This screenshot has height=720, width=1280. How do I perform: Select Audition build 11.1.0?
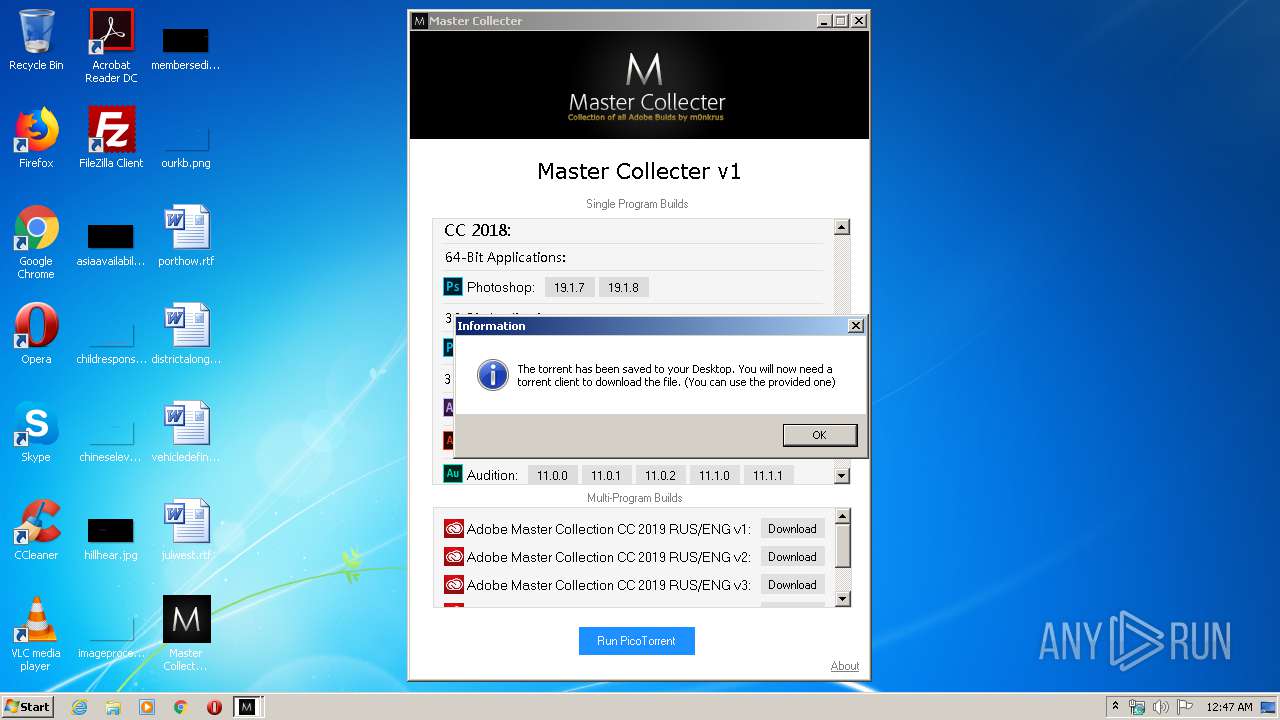(714, 476)
